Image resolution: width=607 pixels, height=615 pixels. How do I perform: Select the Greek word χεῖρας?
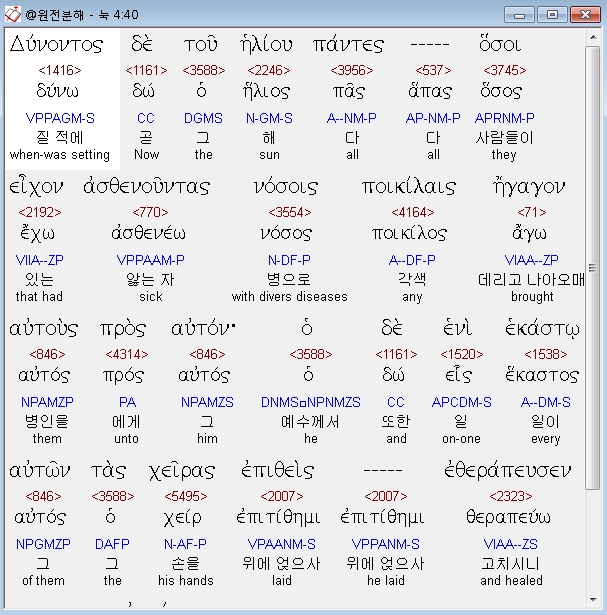(x=182, y=471)
